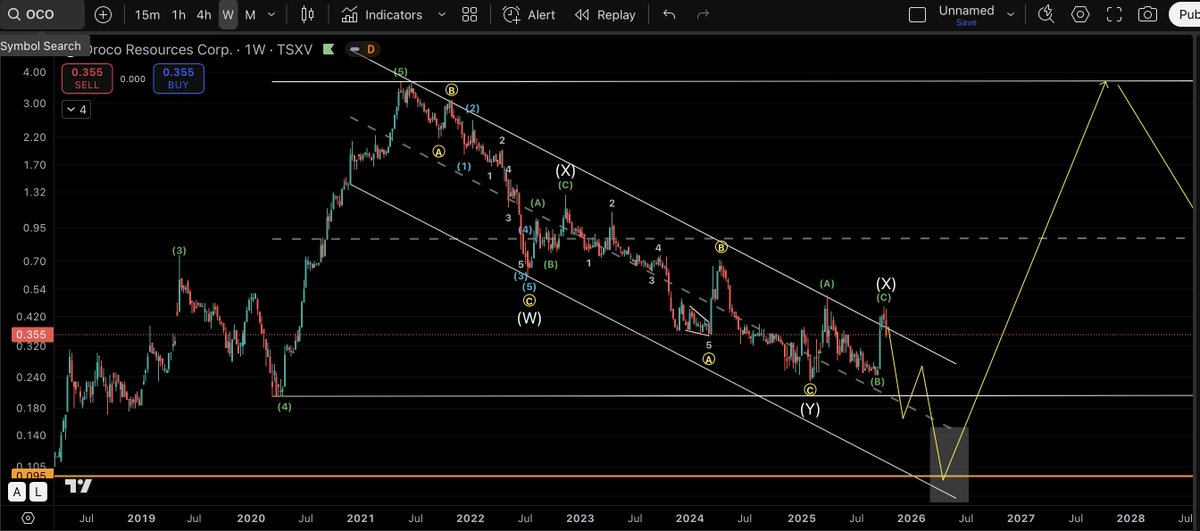Open bottom-left hexagon chart settings icon

point(28,519)
